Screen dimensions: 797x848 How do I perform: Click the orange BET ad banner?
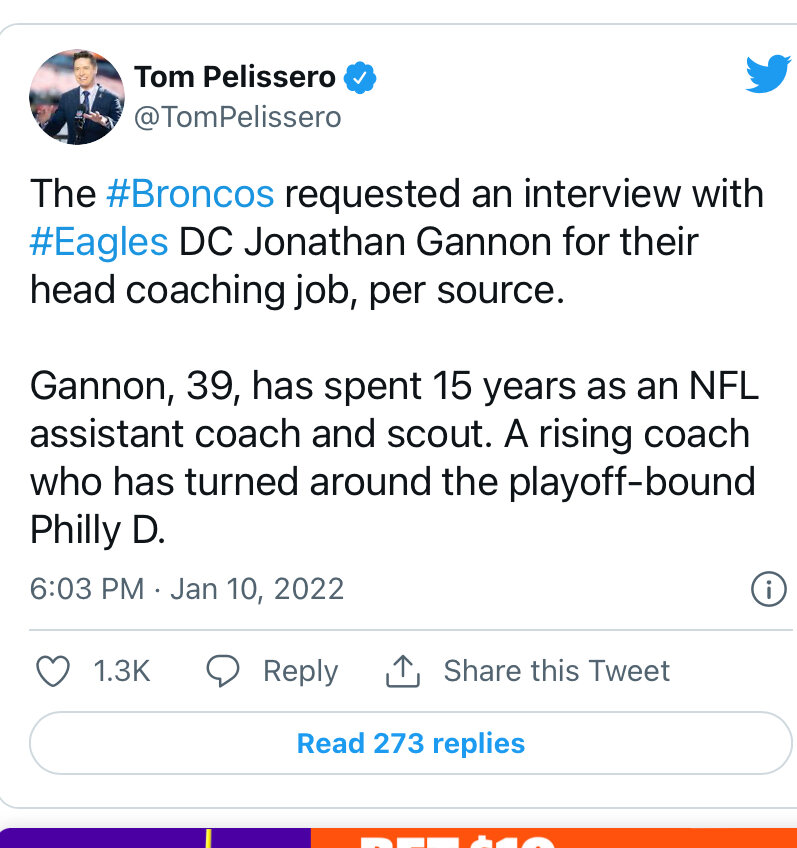553,838
